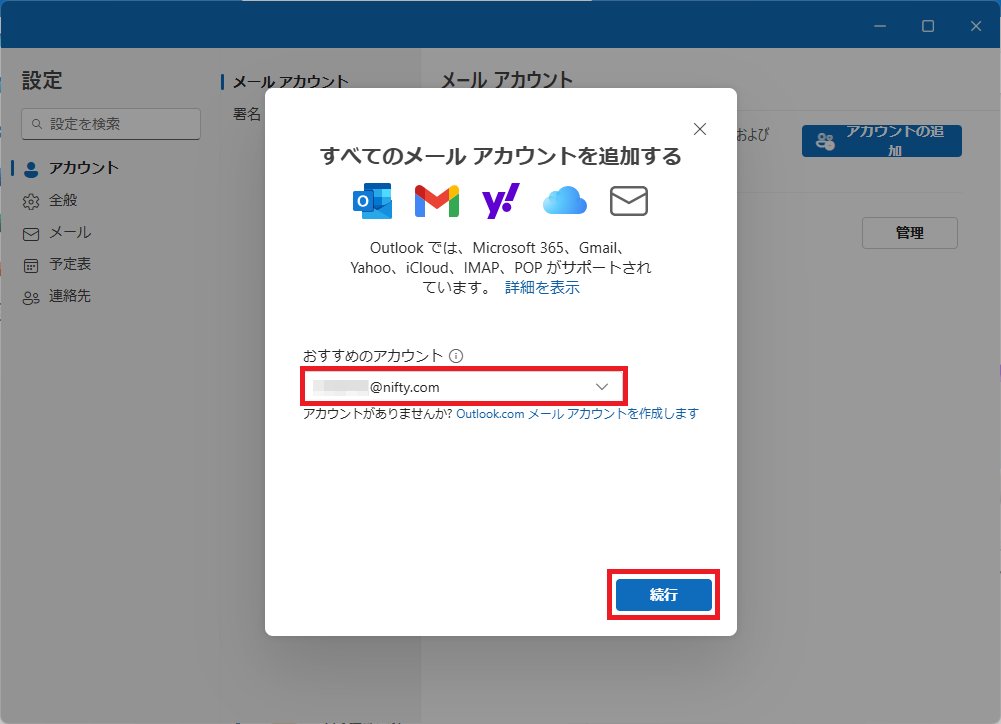Click the magnifier icon in search box
Viewport: 1001px width, 724px height.
point(37,124)
